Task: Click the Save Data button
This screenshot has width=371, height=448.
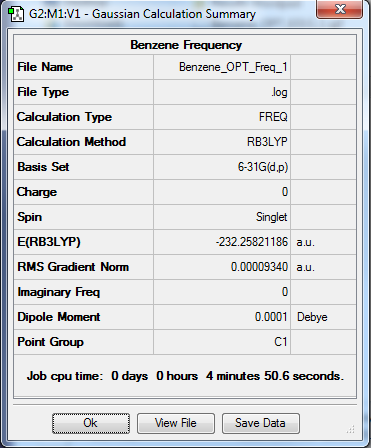Action: tap(260, 423)
